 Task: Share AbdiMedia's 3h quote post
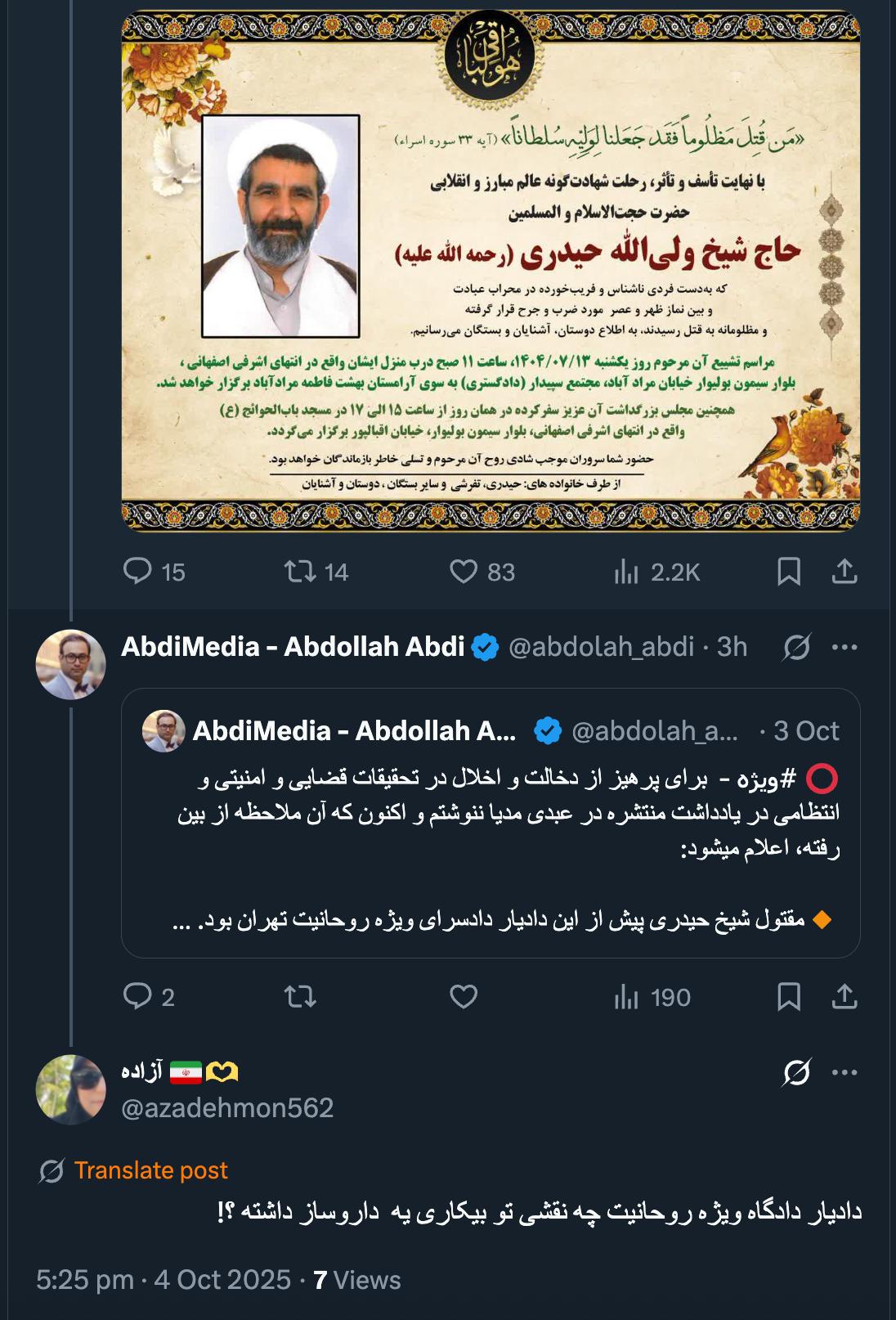(844, 996)
